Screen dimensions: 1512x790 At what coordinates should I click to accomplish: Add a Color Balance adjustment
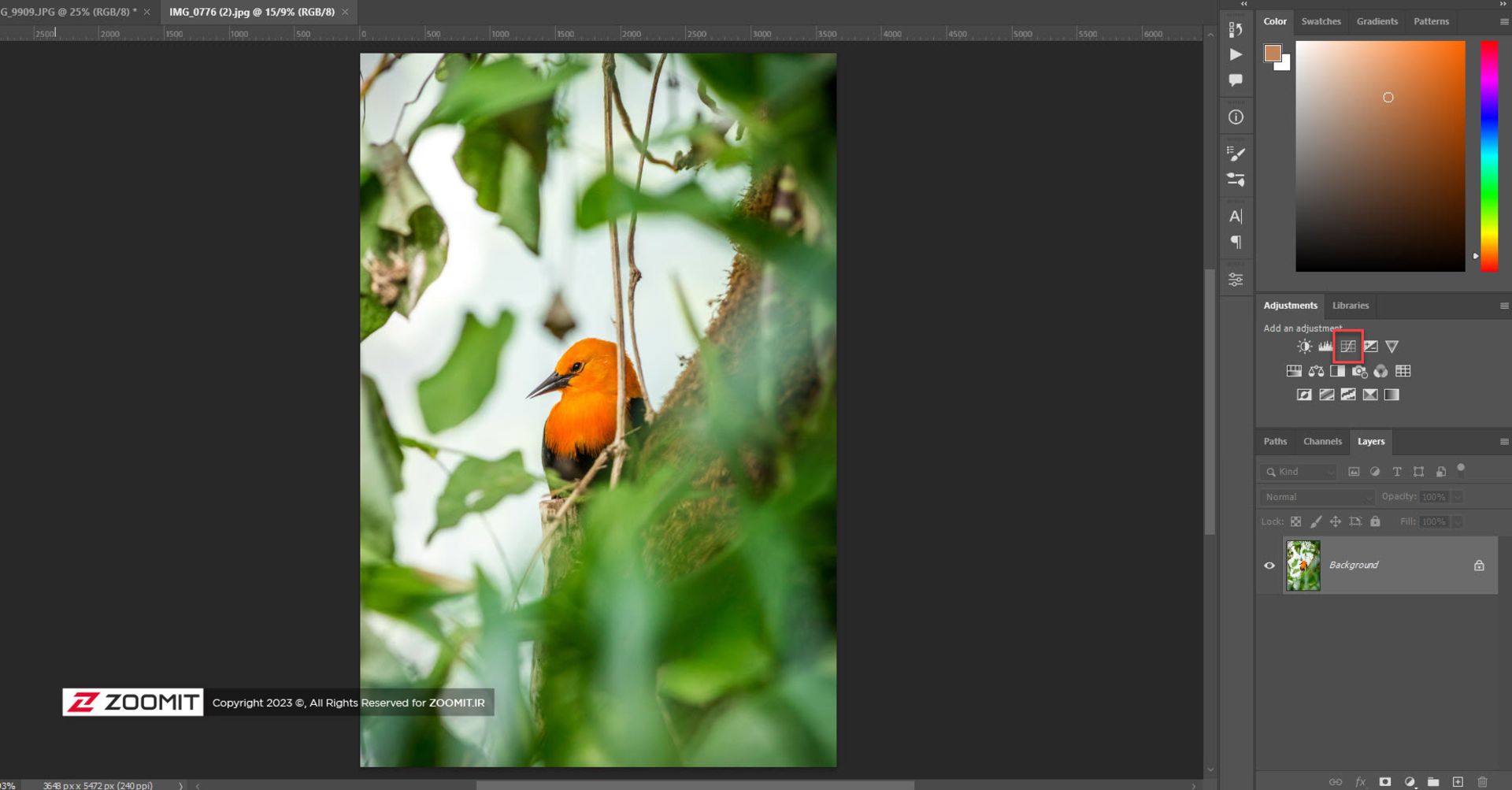point(1316,371)
